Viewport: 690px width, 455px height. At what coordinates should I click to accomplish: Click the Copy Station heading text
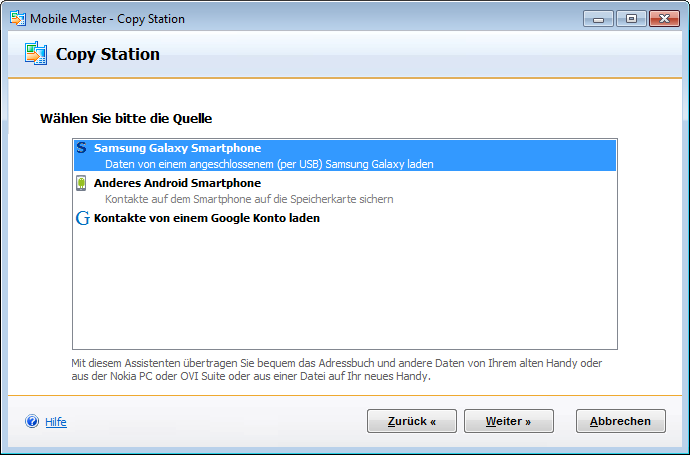(108, 54)
